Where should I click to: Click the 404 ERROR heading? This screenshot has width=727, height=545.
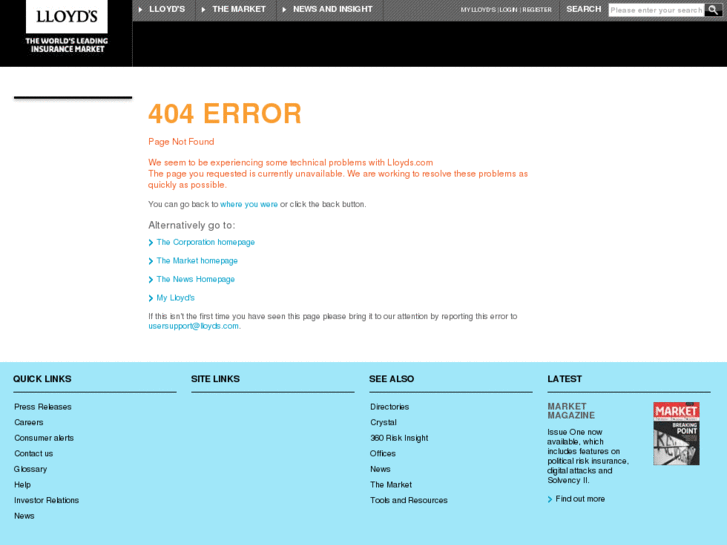tap(225, 114)
